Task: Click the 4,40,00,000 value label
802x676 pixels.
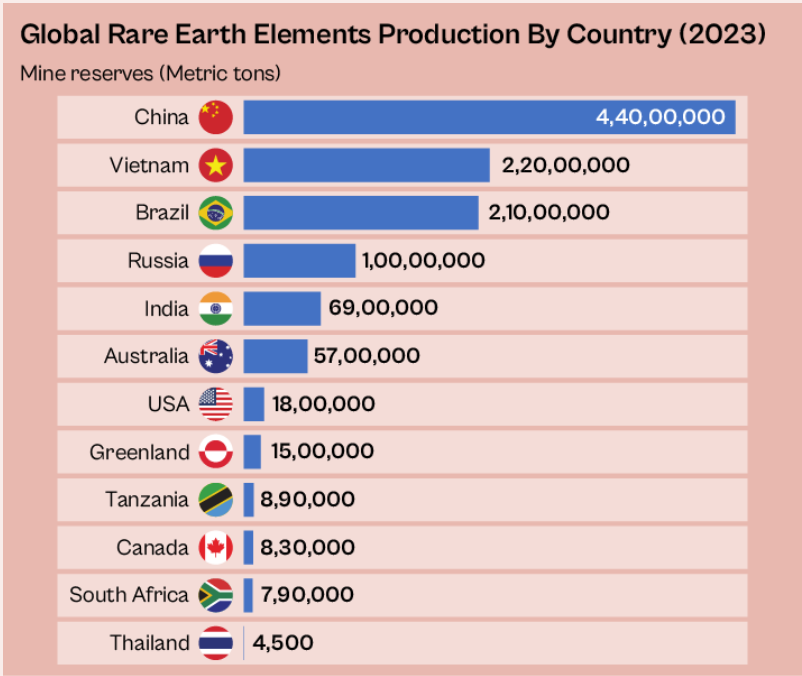Action: (660, 117)
